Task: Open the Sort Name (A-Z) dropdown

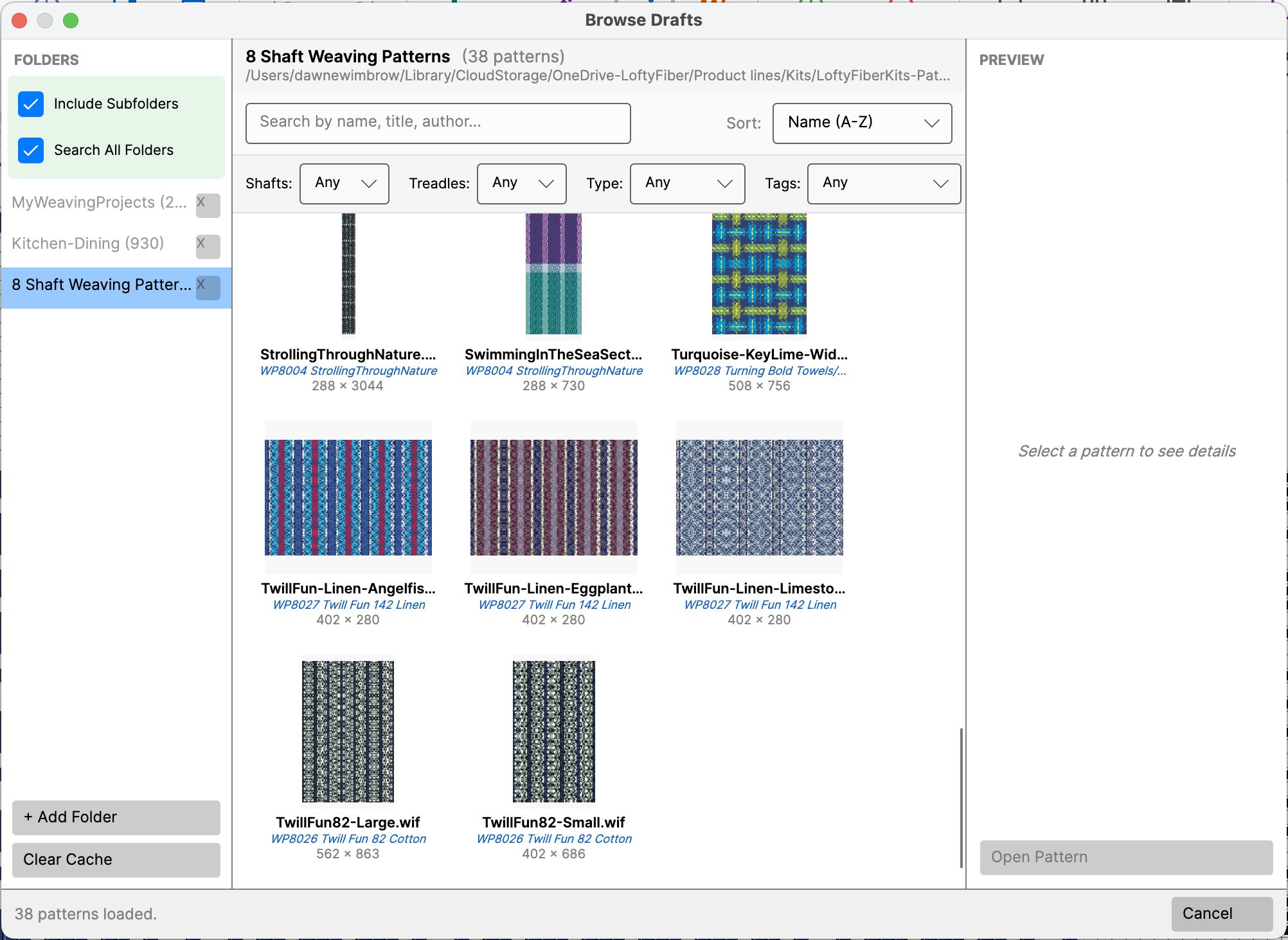Action: coord(861,123)
